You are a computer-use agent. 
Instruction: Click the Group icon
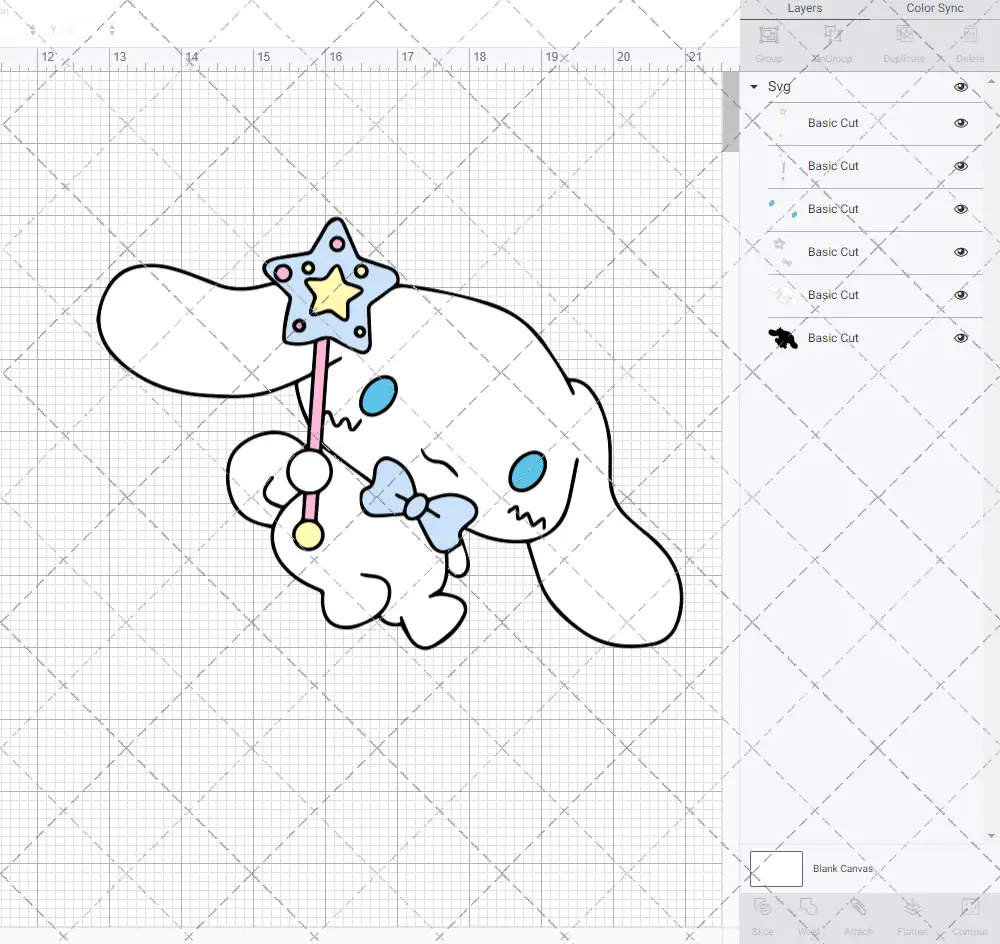[x=768, y=40]
